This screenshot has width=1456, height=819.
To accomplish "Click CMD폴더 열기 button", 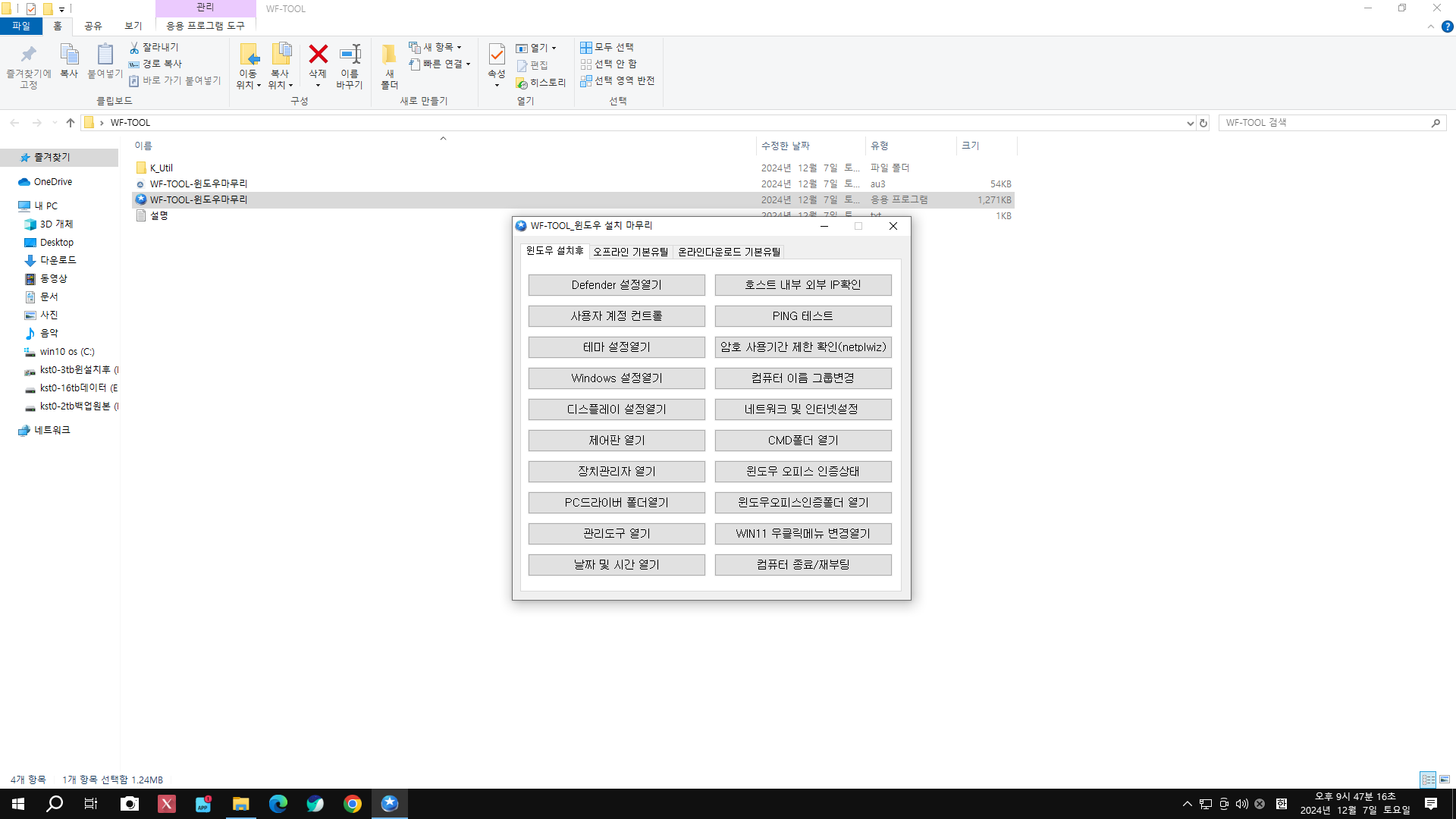I will (803, 441).
